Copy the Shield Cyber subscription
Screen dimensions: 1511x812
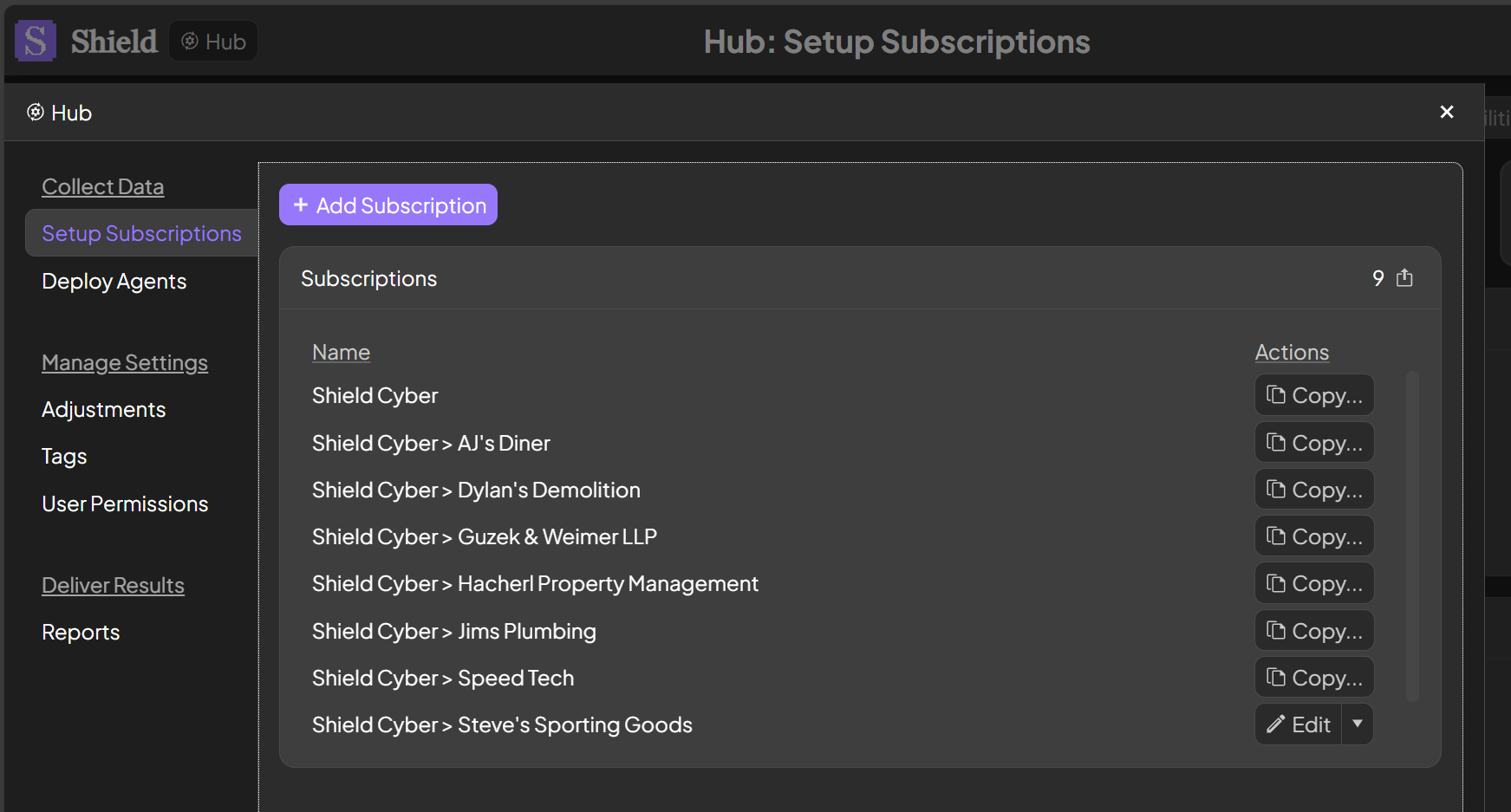pyautogui.click(x=1314, y=395)
